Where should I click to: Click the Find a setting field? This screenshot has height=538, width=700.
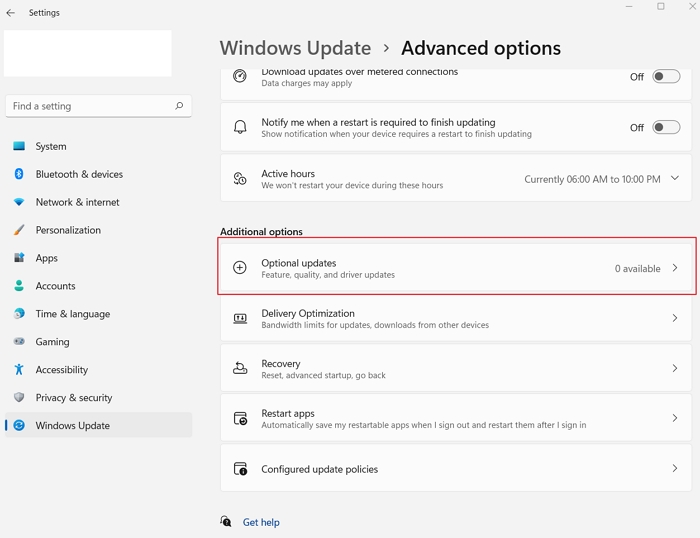[x=98, y=106]
